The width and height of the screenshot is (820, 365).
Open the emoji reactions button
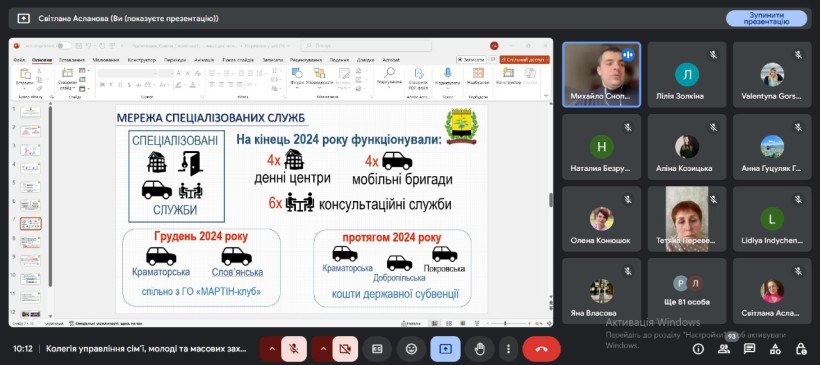pos(411,349)
